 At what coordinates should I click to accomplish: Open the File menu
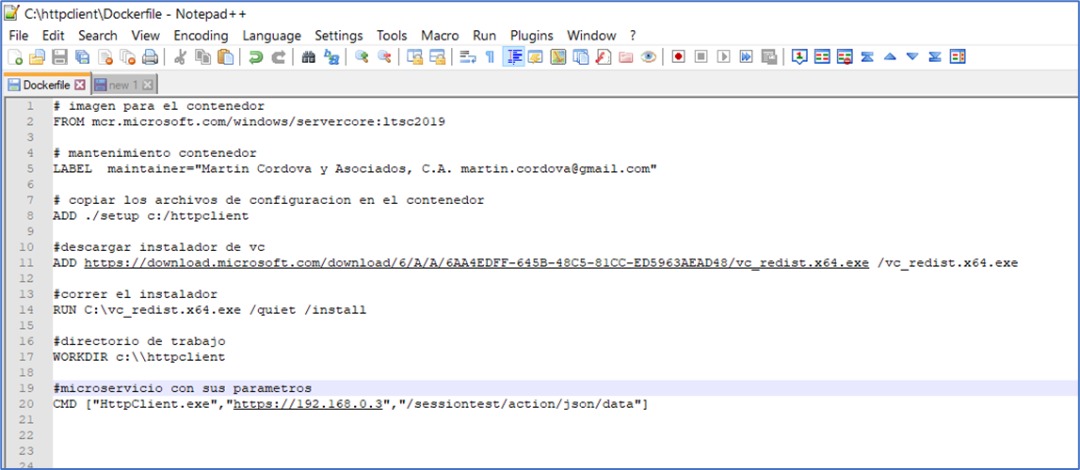click(19, 35)
